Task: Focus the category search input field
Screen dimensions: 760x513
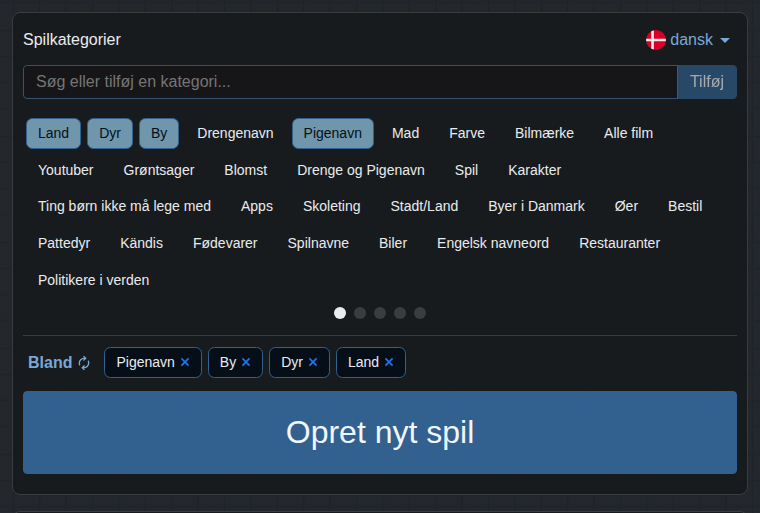Action: pos(350,82)
